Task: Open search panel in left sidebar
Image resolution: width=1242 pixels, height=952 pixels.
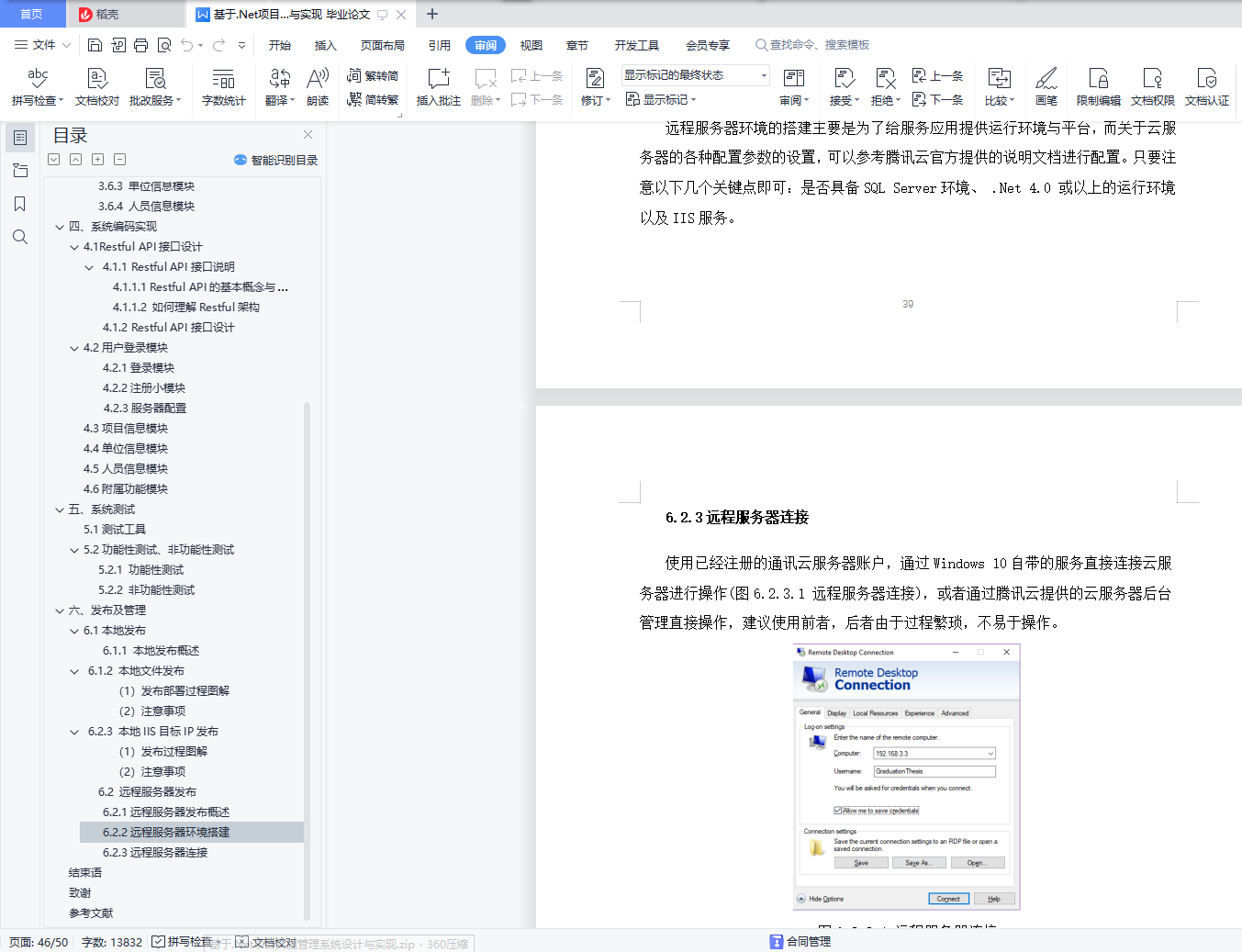Action: [20, 237]
